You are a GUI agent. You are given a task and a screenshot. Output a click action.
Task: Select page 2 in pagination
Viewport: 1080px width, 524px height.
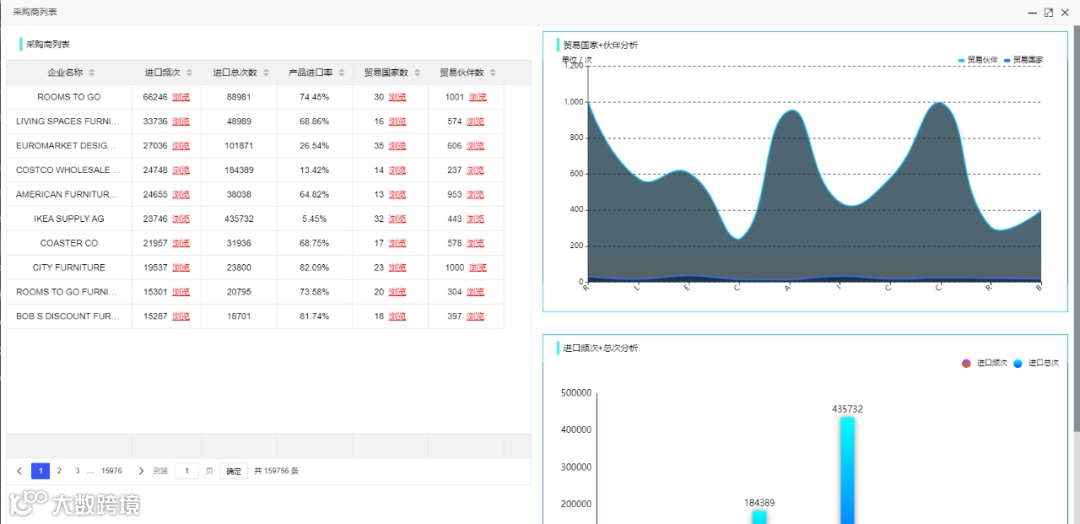[x=59, y=471]
